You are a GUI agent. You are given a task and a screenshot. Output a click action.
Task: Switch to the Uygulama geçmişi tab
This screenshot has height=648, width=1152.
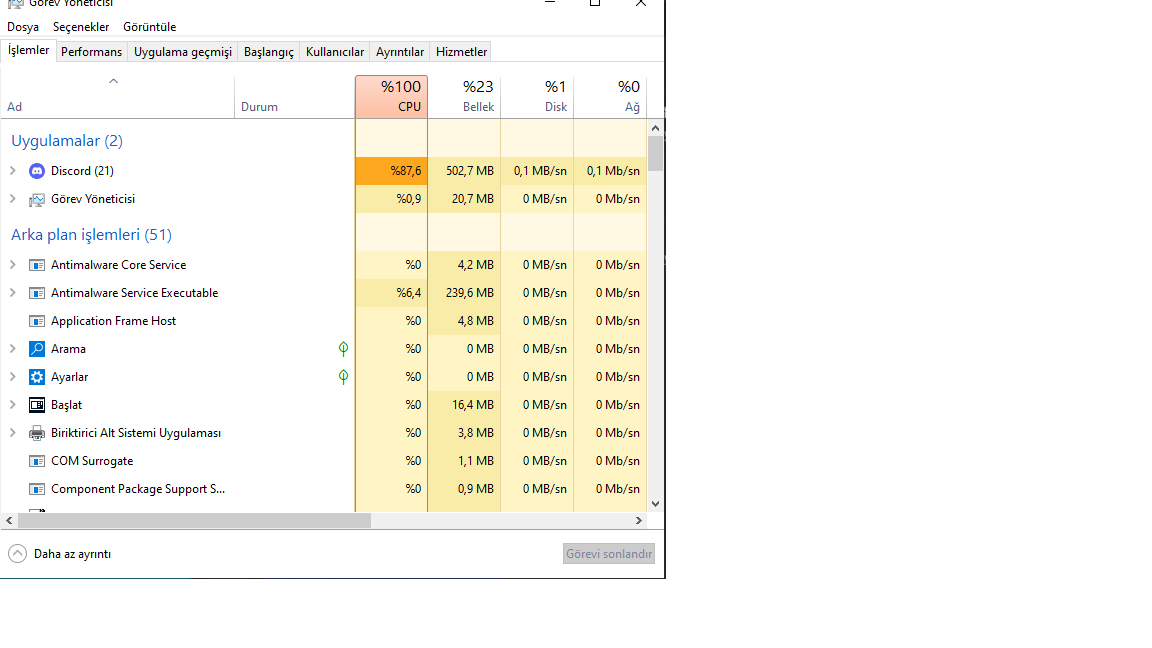pos(183,52)
